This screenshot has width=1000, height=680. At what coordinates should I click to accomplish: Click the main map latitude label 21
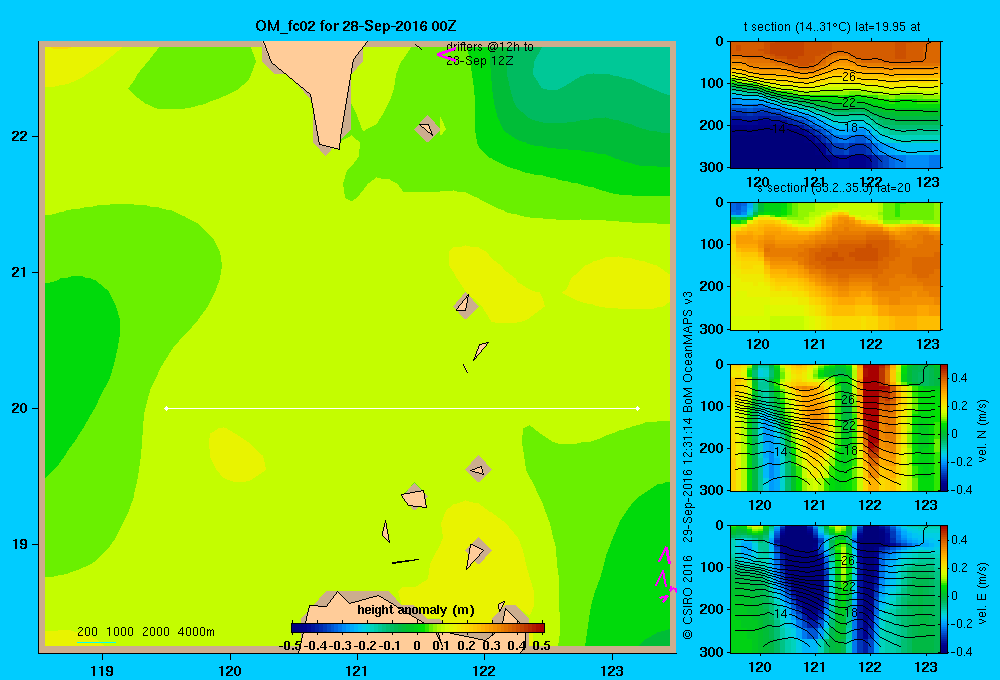point(20,272)
